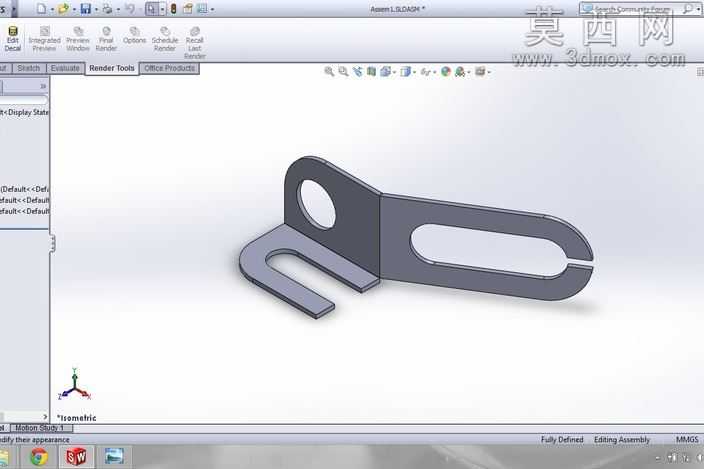704x469 pixels.
Task: Open the system Options icon in the quick toolbar
Action: tap(202, 9)
